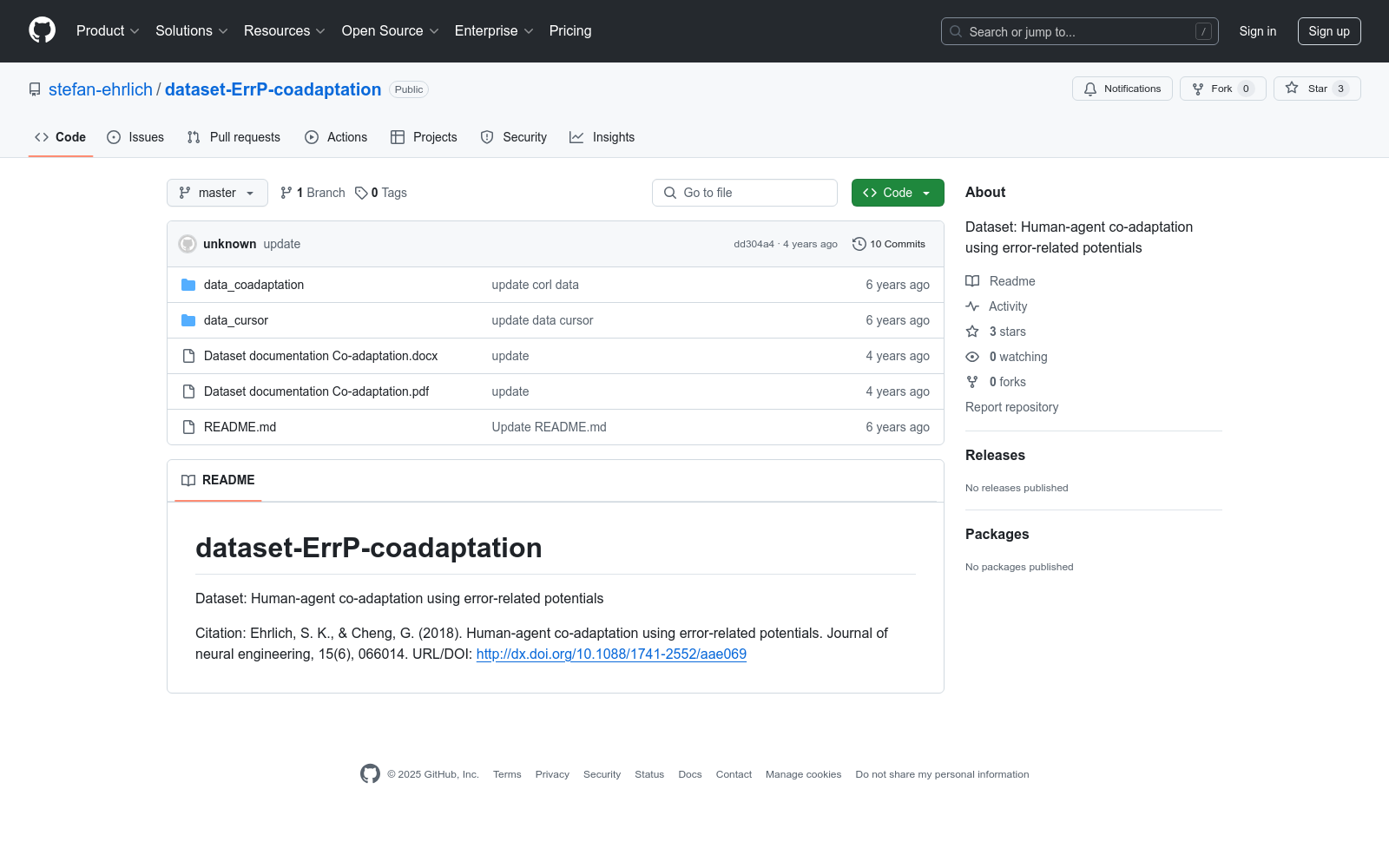The height and width of the screenshot is (868, 1389).
Task: Click the Search or jump to field
Action: tap(1080, 31)
